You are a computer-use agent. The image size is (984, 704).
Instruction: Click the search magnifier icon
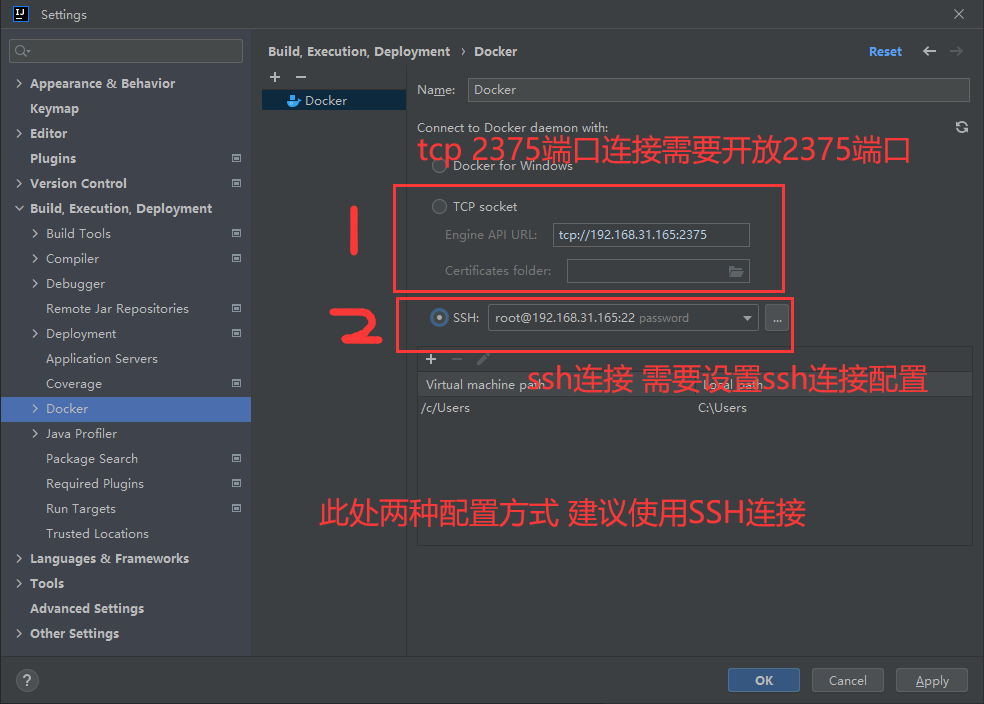22,51
